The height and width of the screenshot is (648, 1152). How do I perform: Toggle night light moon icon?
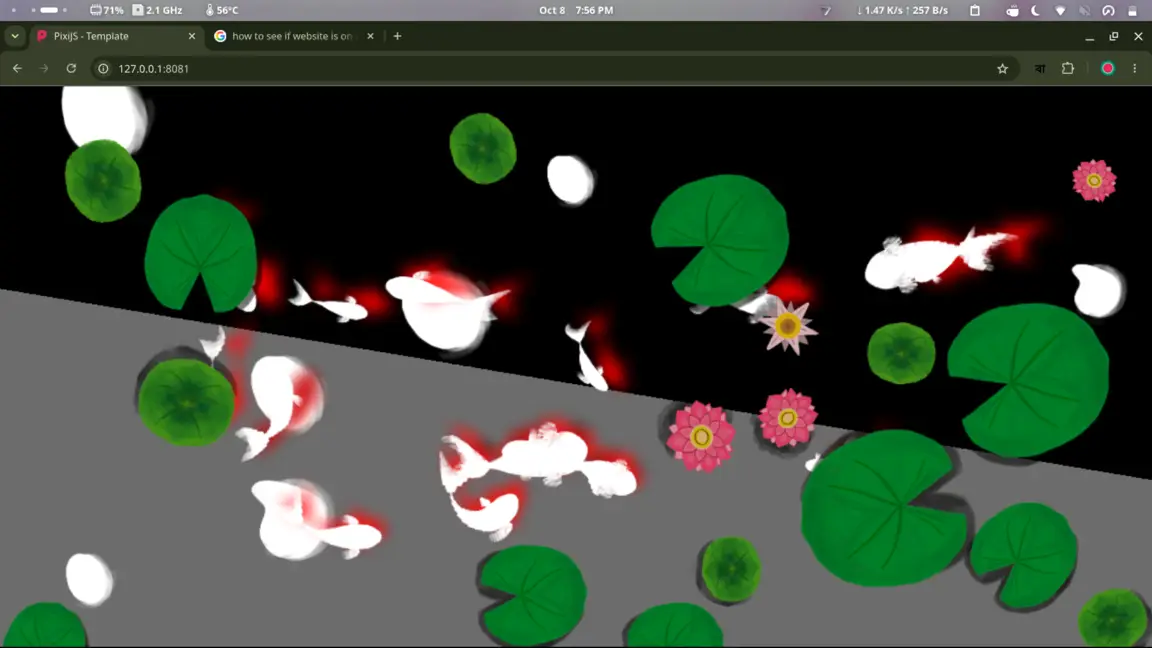pyautogui.click(x=1036, y=10)
